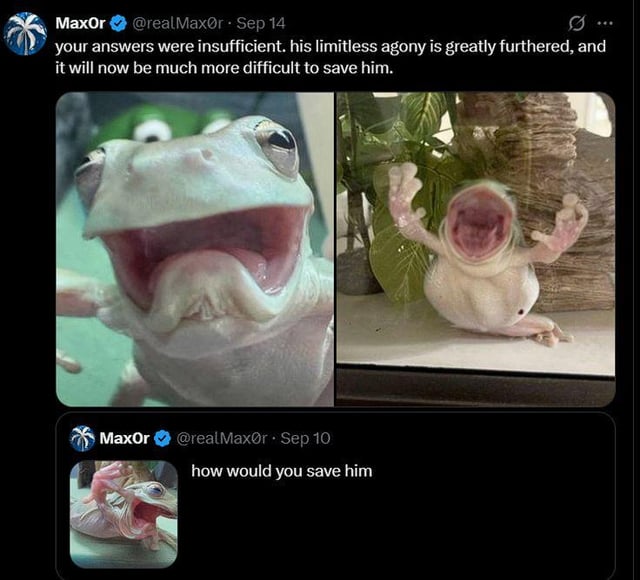
Task: Click the "how would you save him" text
Action: coord(281,470)
